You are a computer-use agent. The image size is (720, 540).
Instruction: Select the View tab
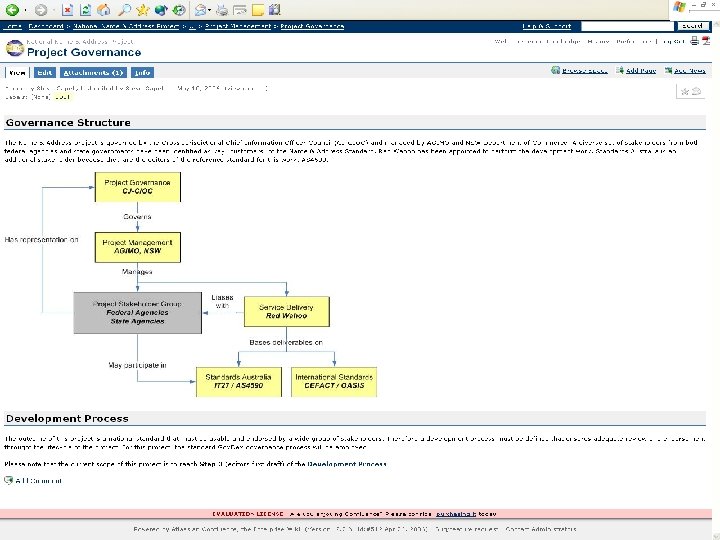[x=17, y=73]
